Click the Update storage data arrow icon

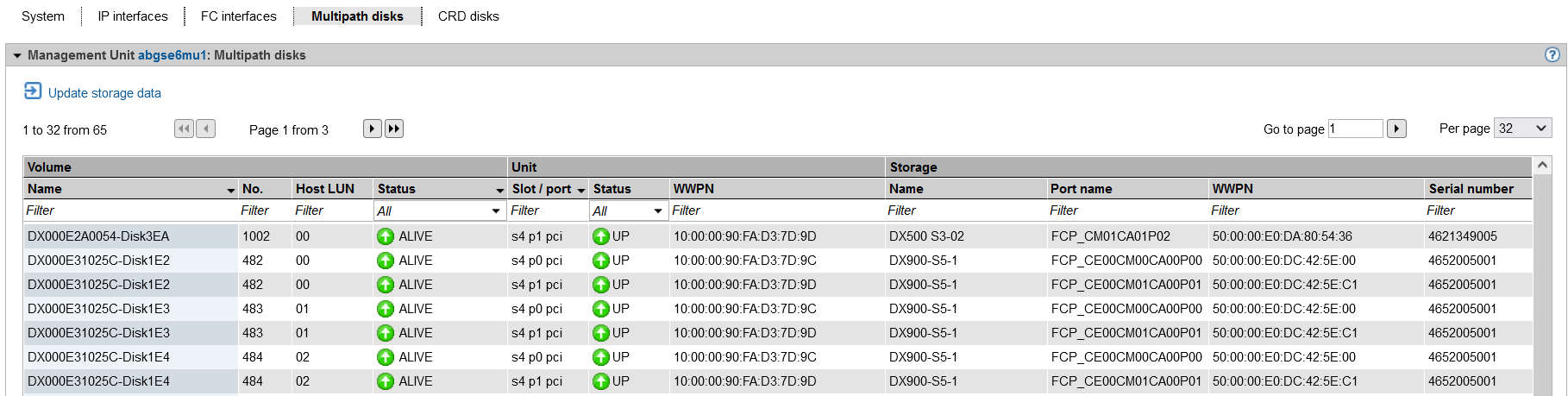[33, 91]
